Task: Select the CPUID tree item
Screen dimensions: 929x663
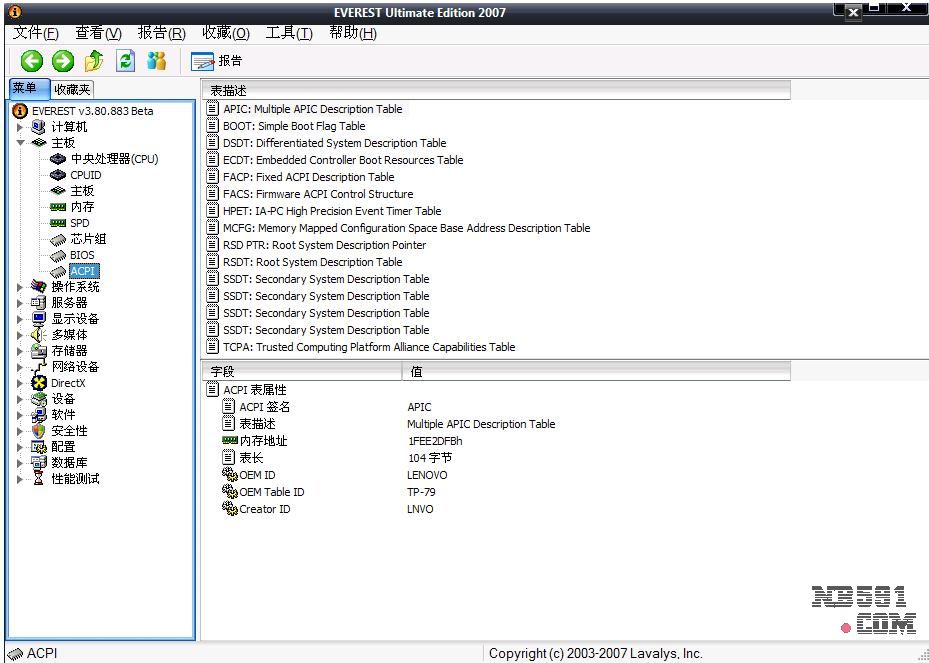Action: pos(85,175)
